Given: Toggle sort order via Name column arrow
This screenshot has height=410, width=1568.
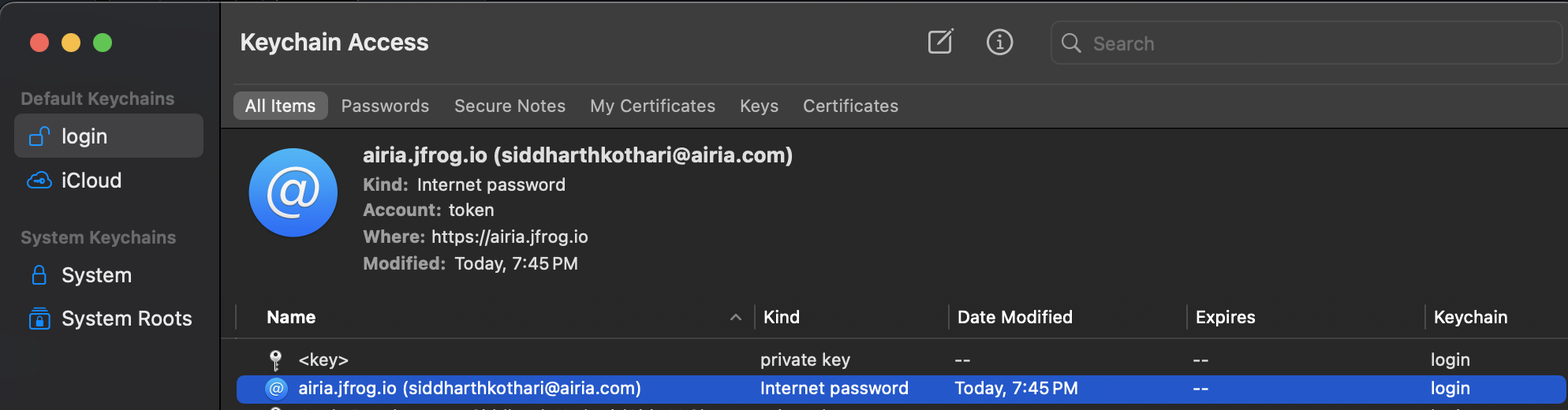Looking at the screenshot, I should 736,317.
